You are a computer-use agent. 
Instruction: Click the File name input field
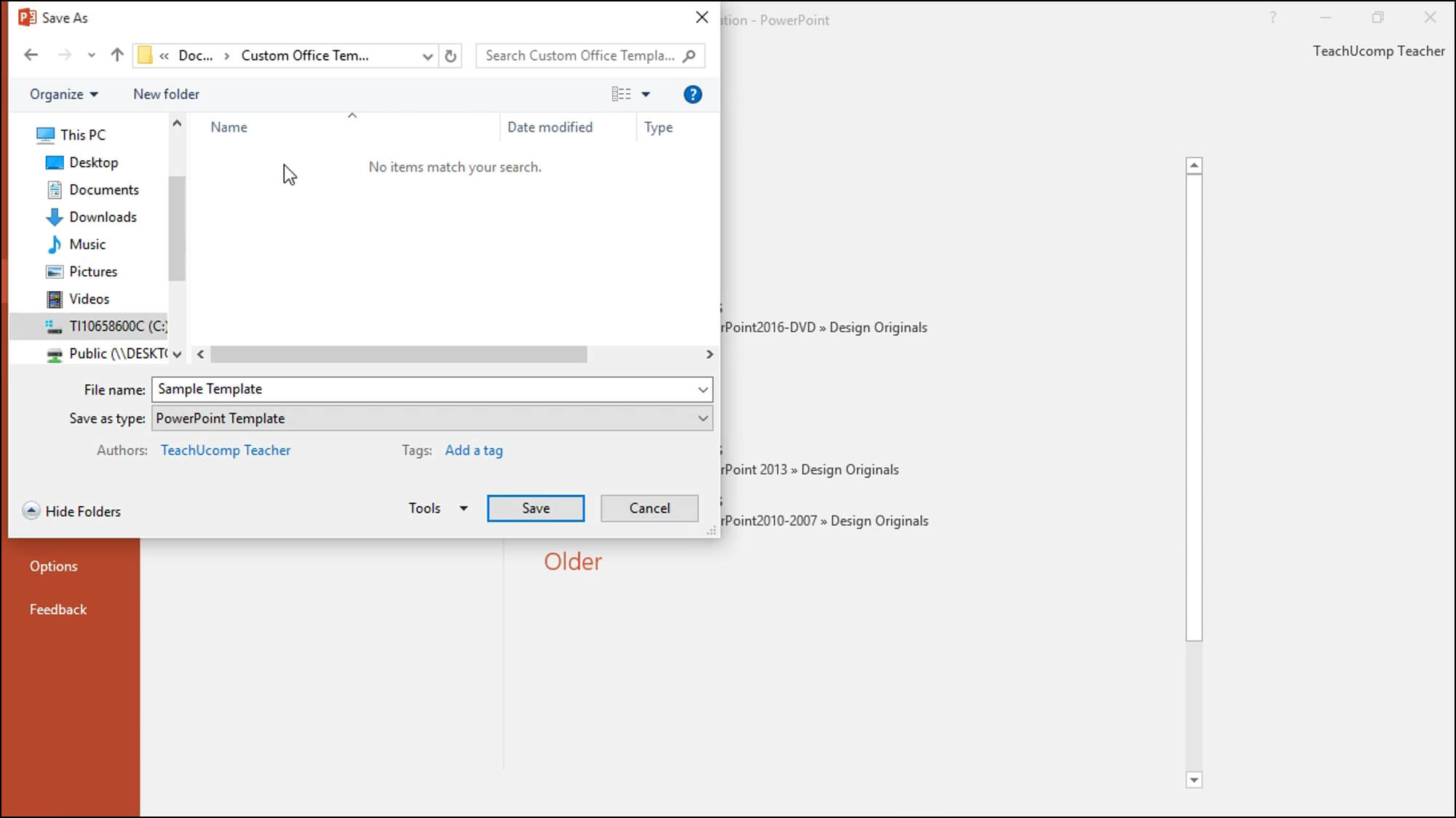pos(430,389)
